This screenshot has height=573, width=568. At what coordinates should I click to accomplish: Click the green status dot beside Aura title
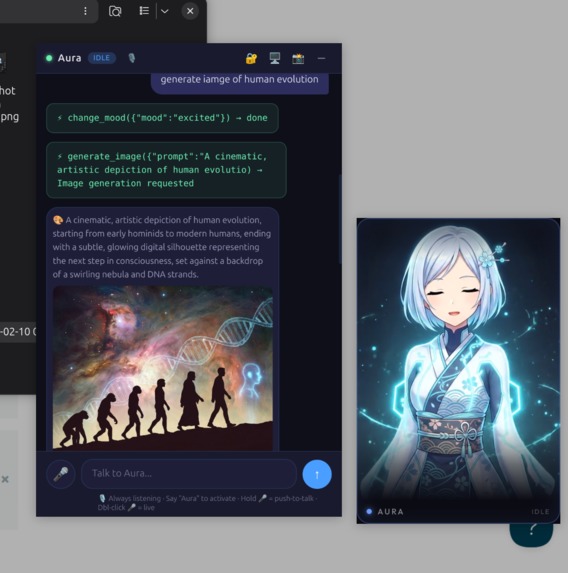click(49, 58)
